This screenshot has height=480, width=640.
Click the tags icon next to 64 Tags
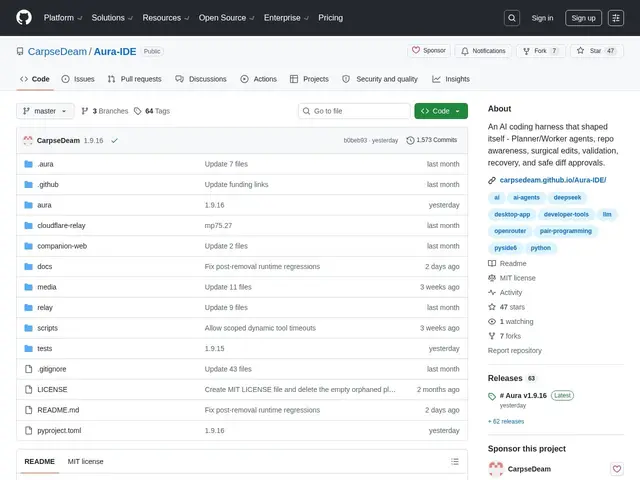pyautogui.click(x=138, y=111)
